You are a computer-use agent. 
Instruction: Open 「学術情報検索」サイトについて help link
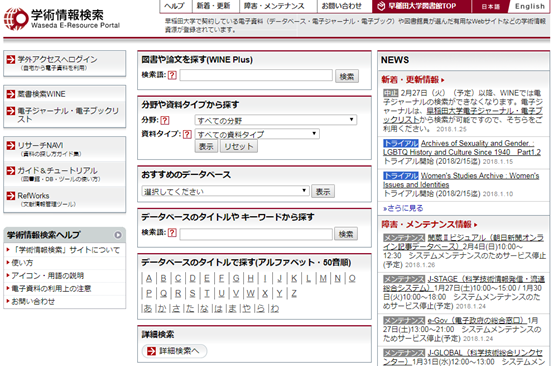66,250
